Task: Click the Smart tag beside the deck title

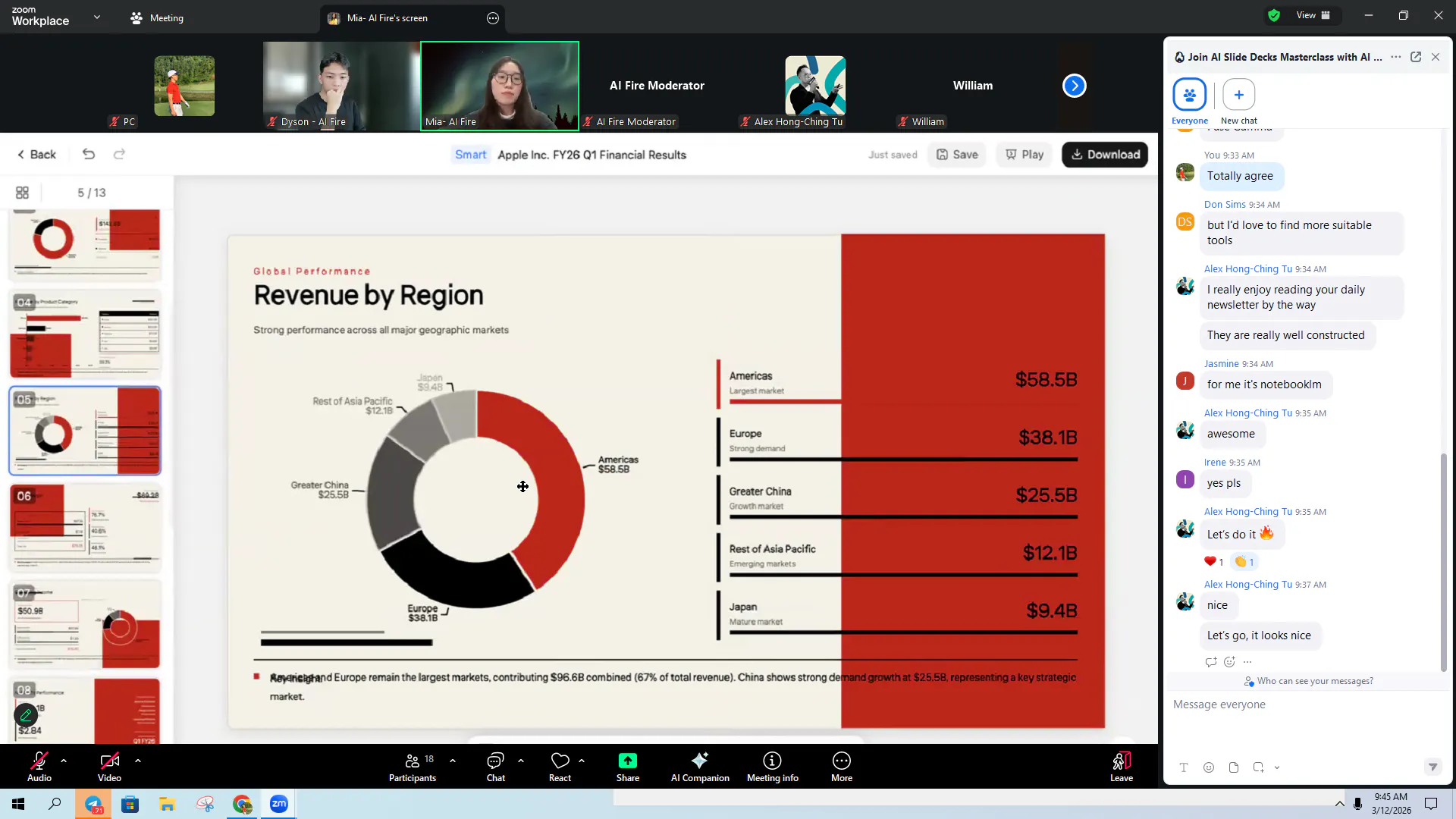Action: 471,155
